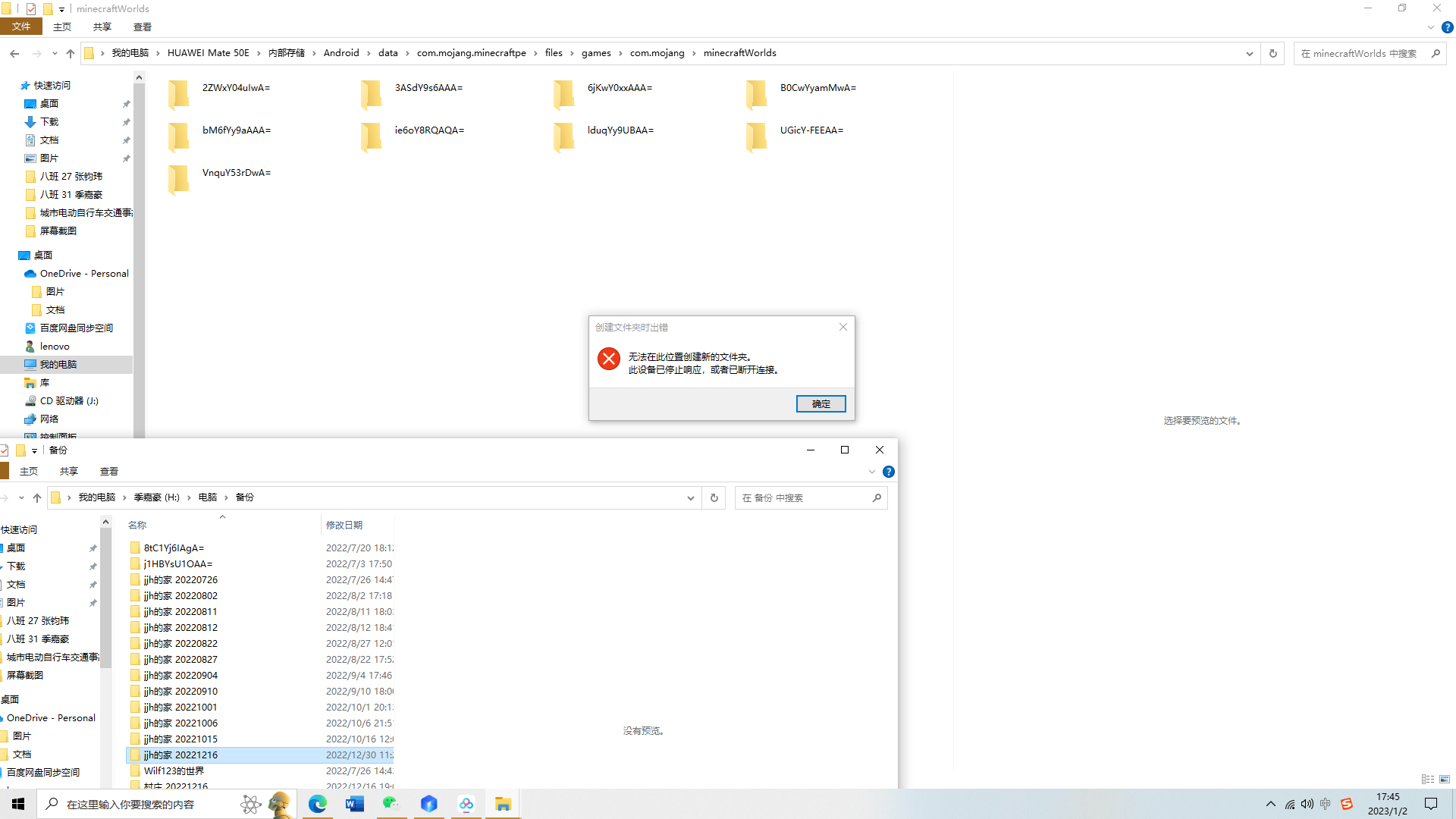Image resolution: width=1456 pixels, height=819 pixels.
Task: Open the recent locations dropdown beside forward arrow
Action: [55, 53]
